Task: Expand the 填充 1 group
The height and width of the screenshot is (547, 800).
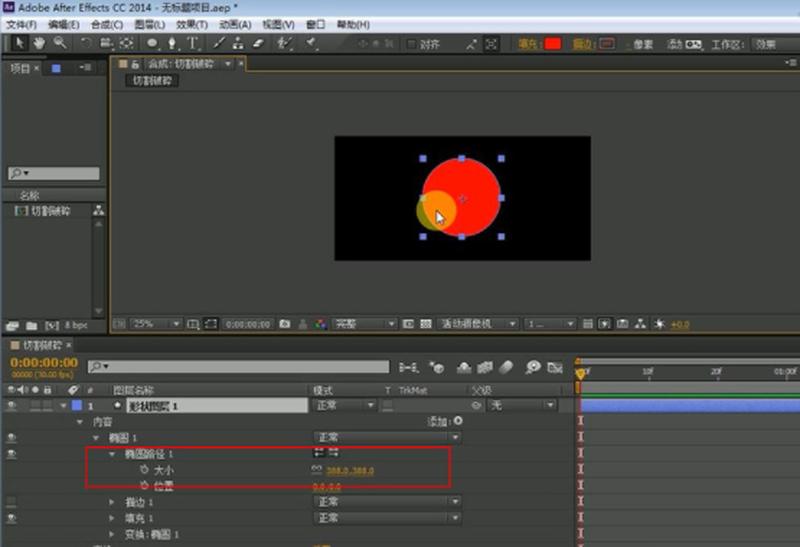Action: [112, 518]
